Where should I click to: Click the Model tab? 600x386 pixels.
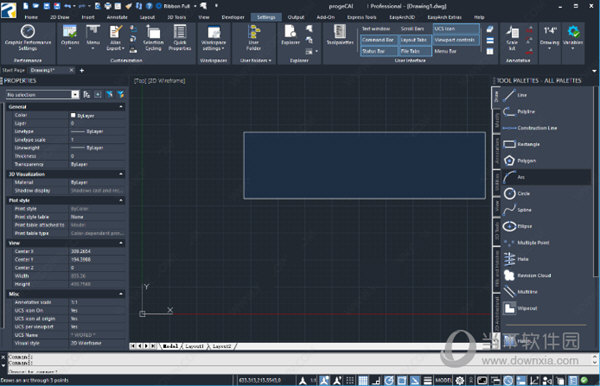(x=170, y=346)
